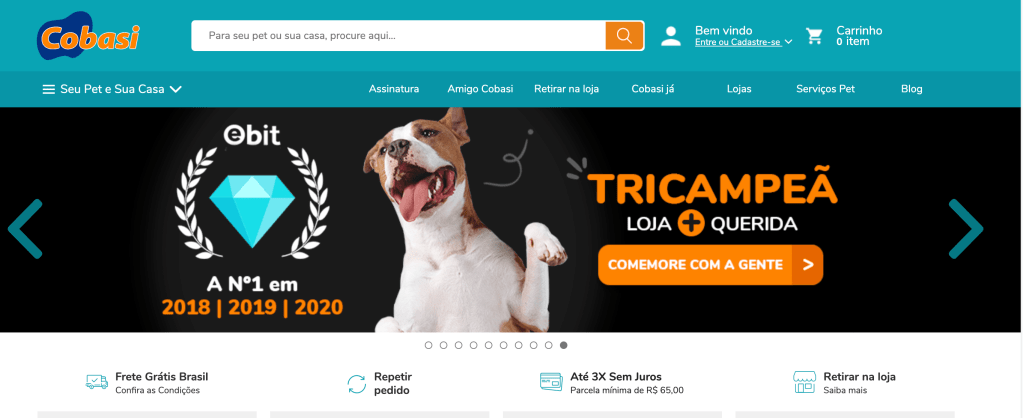The height and width of the screenshot is (418, 1023).
Task: Go to Serviços Pet menu item
Action: click(x=825, y=89)
